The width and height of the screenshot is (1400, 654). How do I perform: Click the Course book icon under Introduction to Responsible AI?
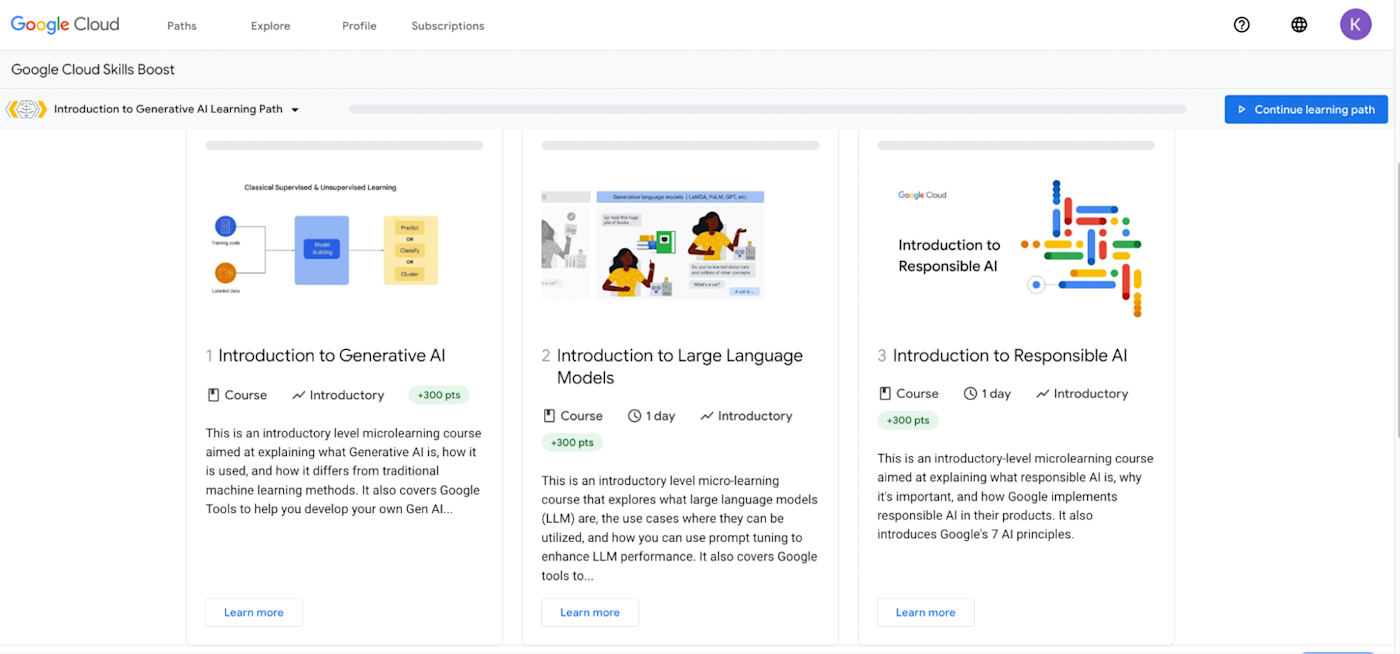click(x=885, y=394)
